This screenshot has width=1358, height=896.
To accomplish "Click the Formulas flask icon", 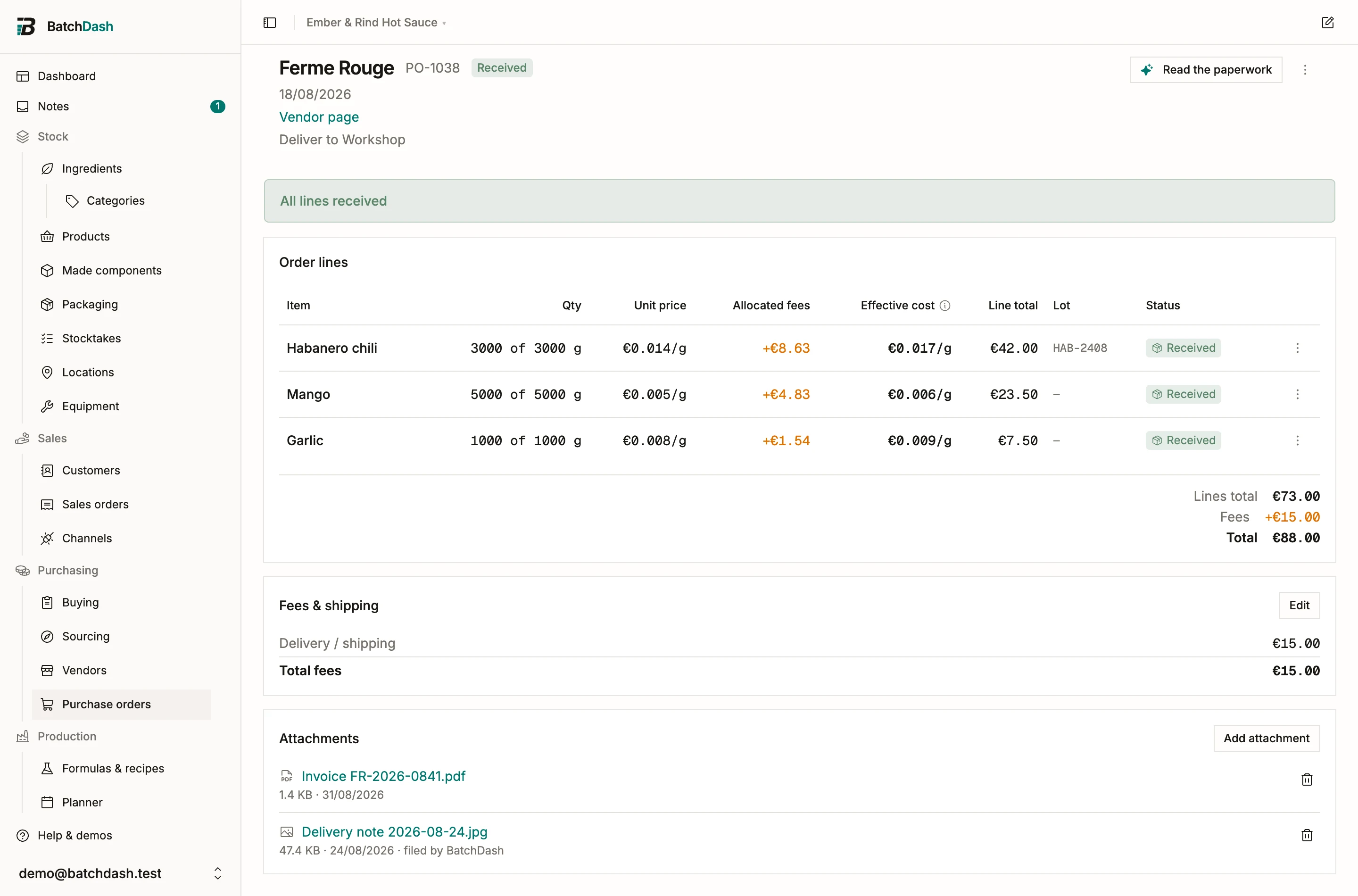I will pyautogui.click(x=48, y=769).
